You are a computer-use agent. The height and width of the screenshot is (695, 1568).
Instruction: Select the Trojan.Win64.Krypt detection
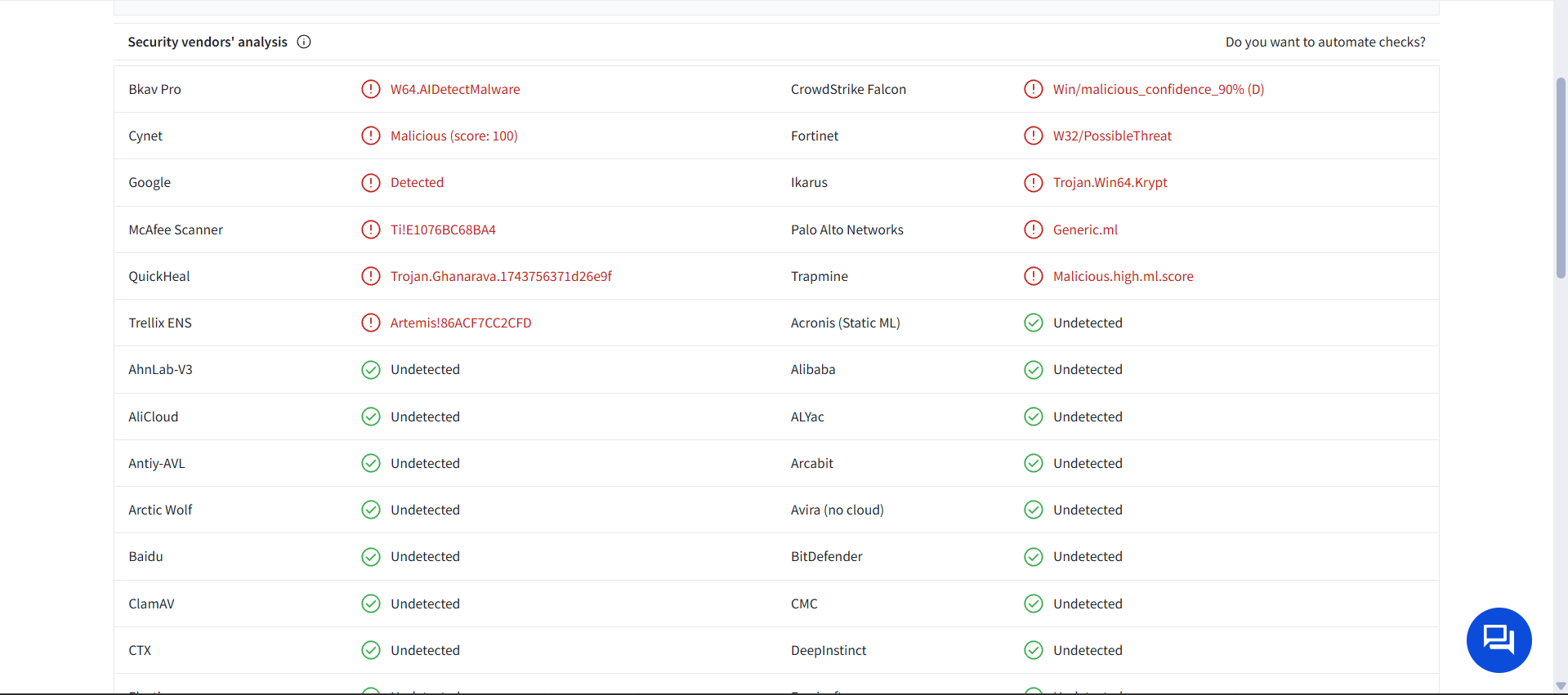coord(1110,182)
